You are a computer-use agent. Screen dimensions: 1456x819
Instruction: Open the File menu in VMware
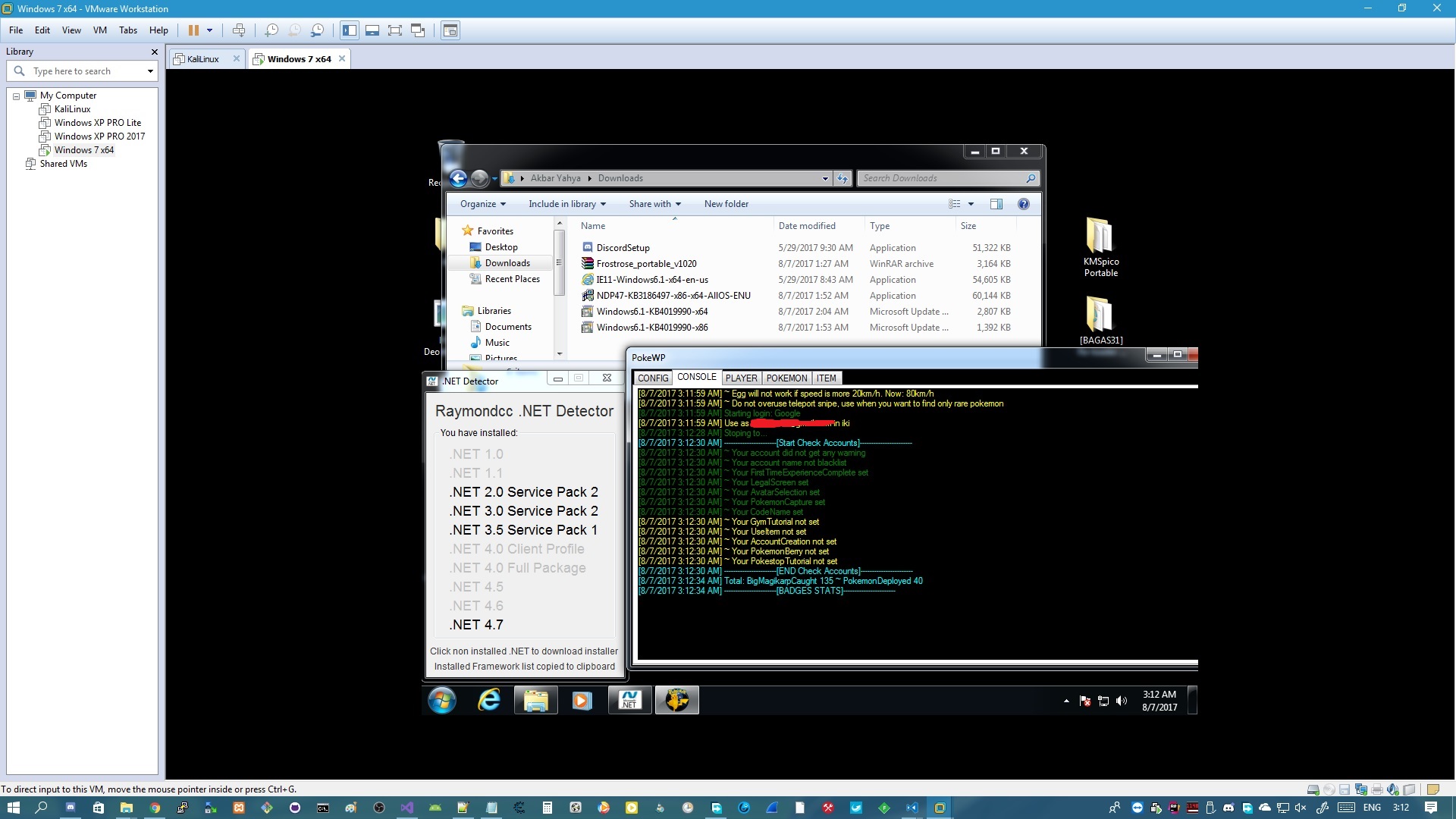pyautogui.click(x=16, y=30)
